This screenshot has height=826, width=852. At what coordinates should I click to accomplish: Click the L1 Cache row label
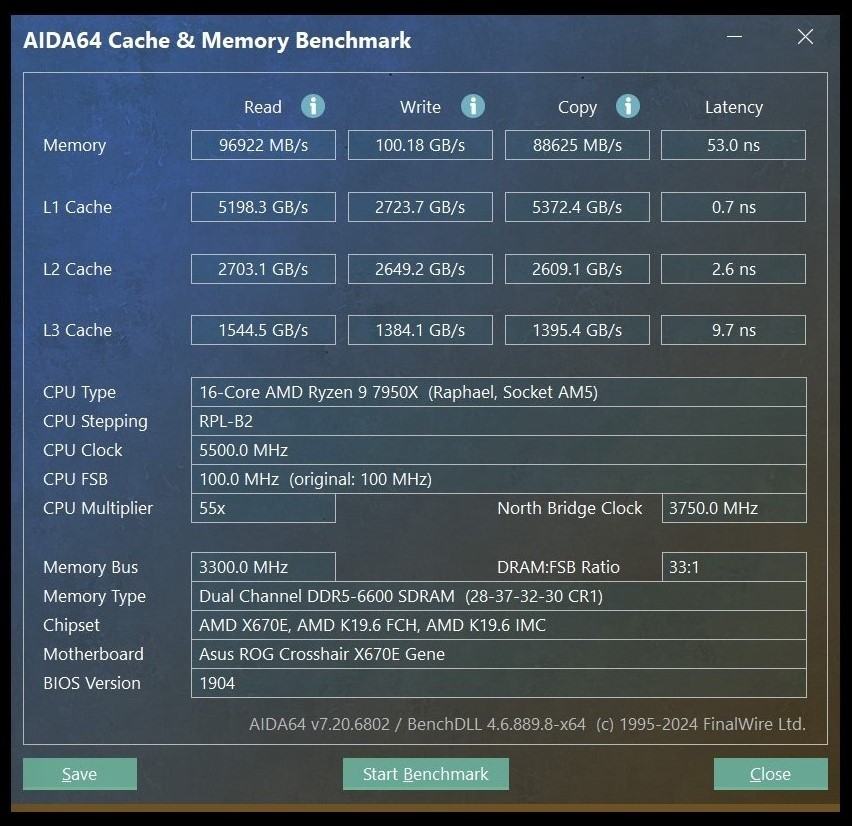pos(78,207)
